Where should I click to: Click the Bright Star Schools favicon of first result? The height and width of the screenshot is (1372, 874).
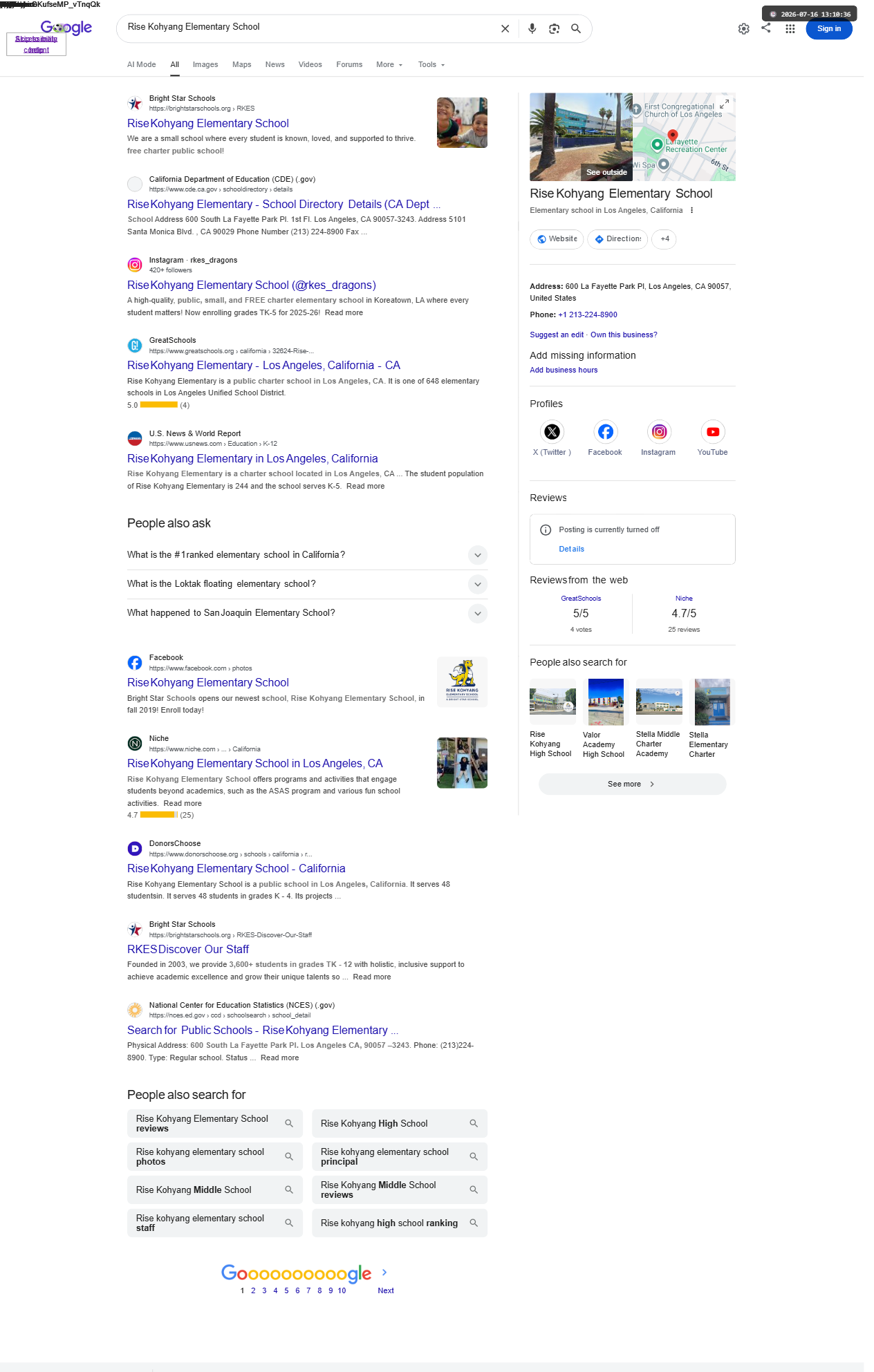point(135,104)
